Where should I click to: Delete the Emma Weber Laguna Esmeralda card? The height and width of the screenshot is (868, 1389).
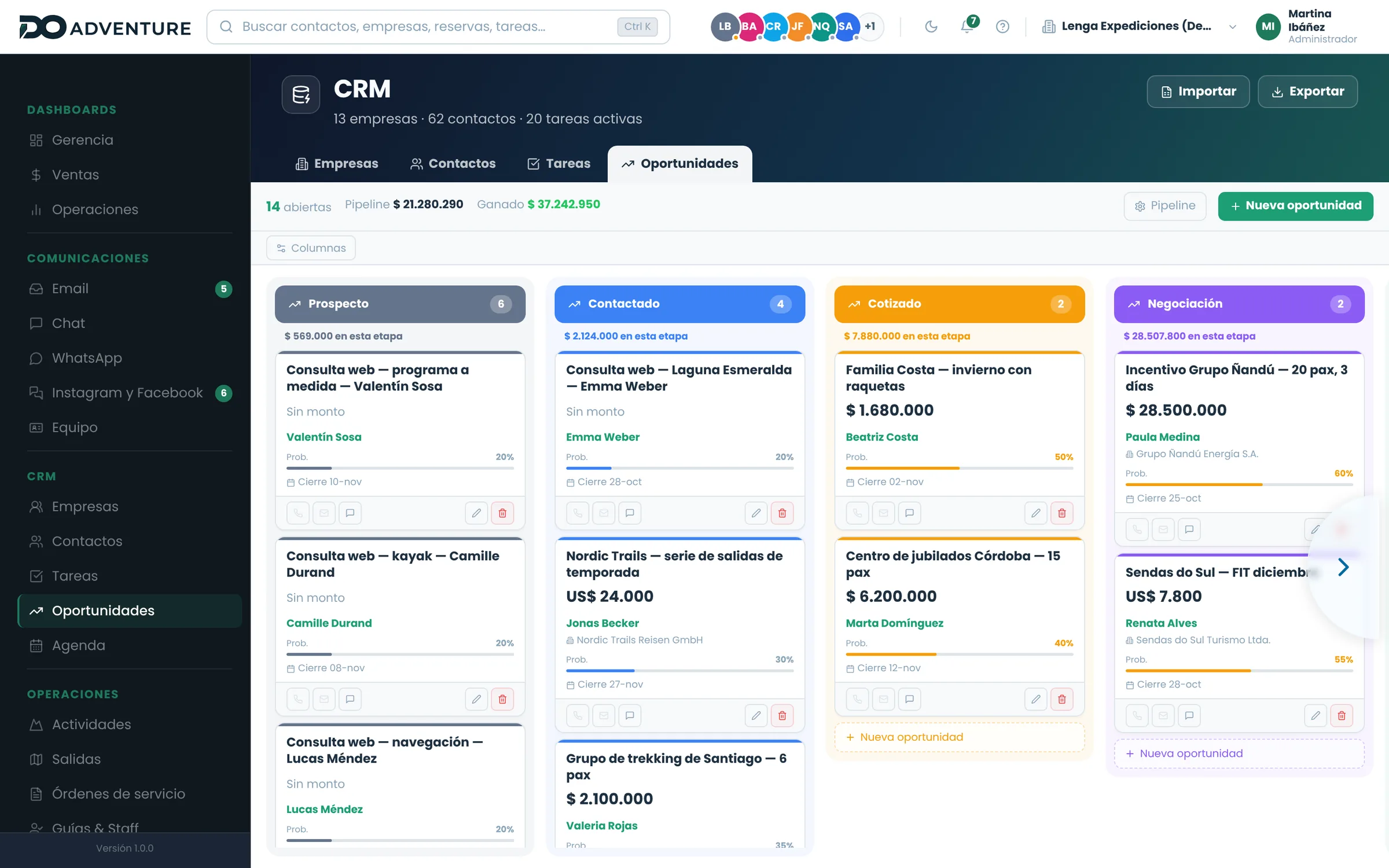(782, 513)
